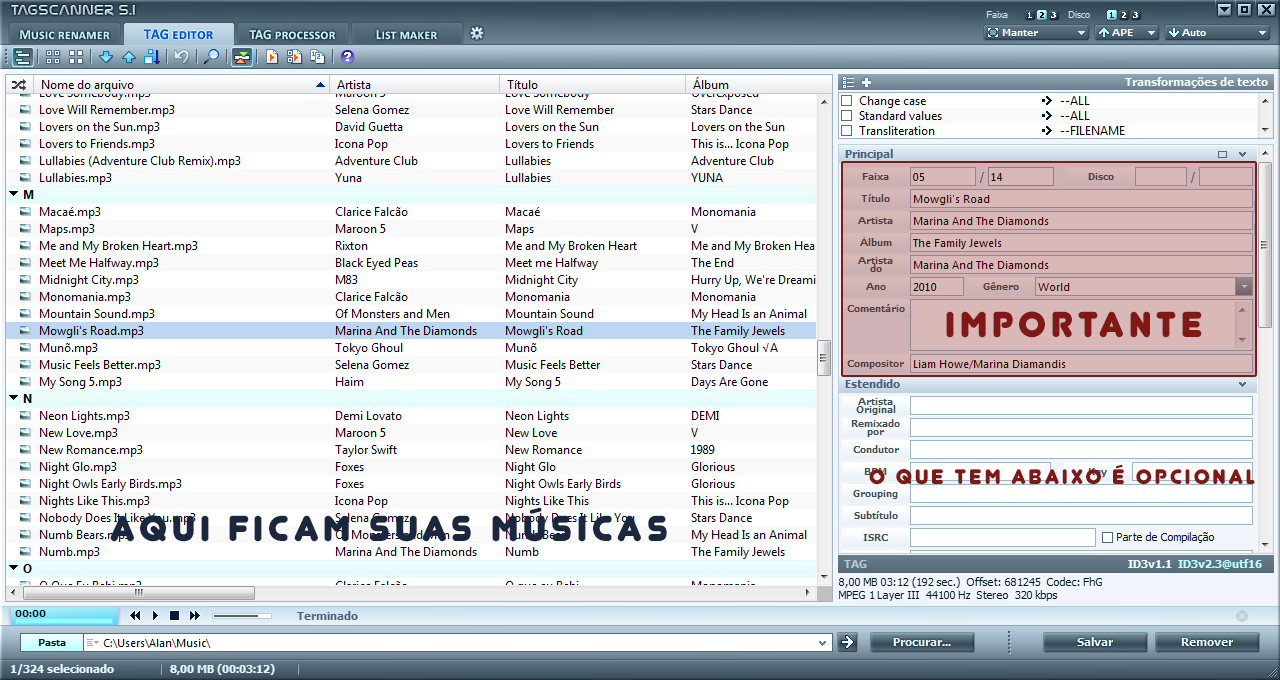Click the grid page with arrow icon
Screen dimensions: 1280x680
[x=295, y=57]
